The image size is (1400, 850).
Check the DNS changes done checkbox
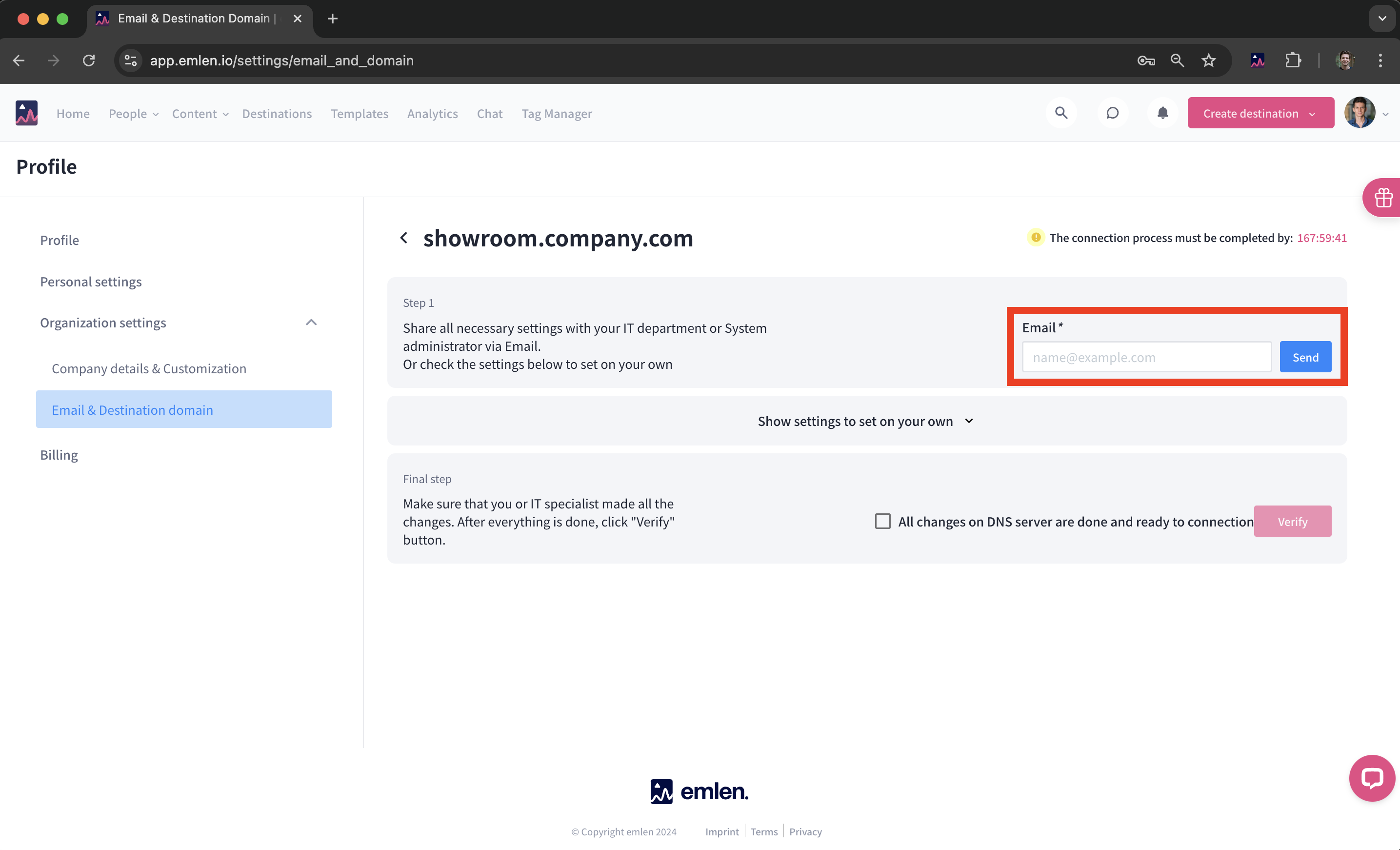click(x=882, y=521)
